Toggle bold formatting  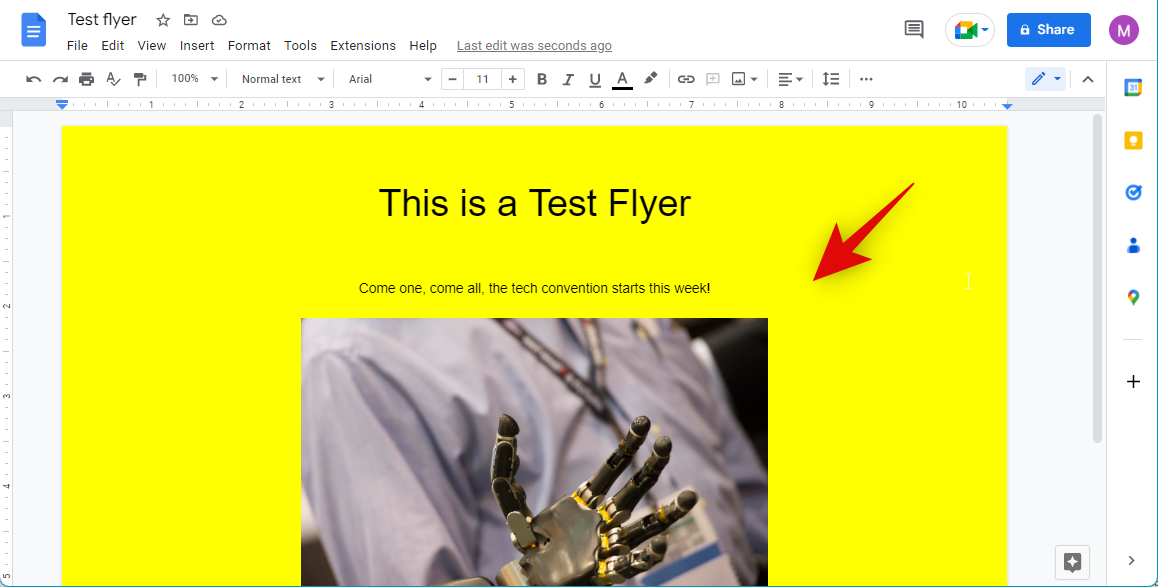542,79
